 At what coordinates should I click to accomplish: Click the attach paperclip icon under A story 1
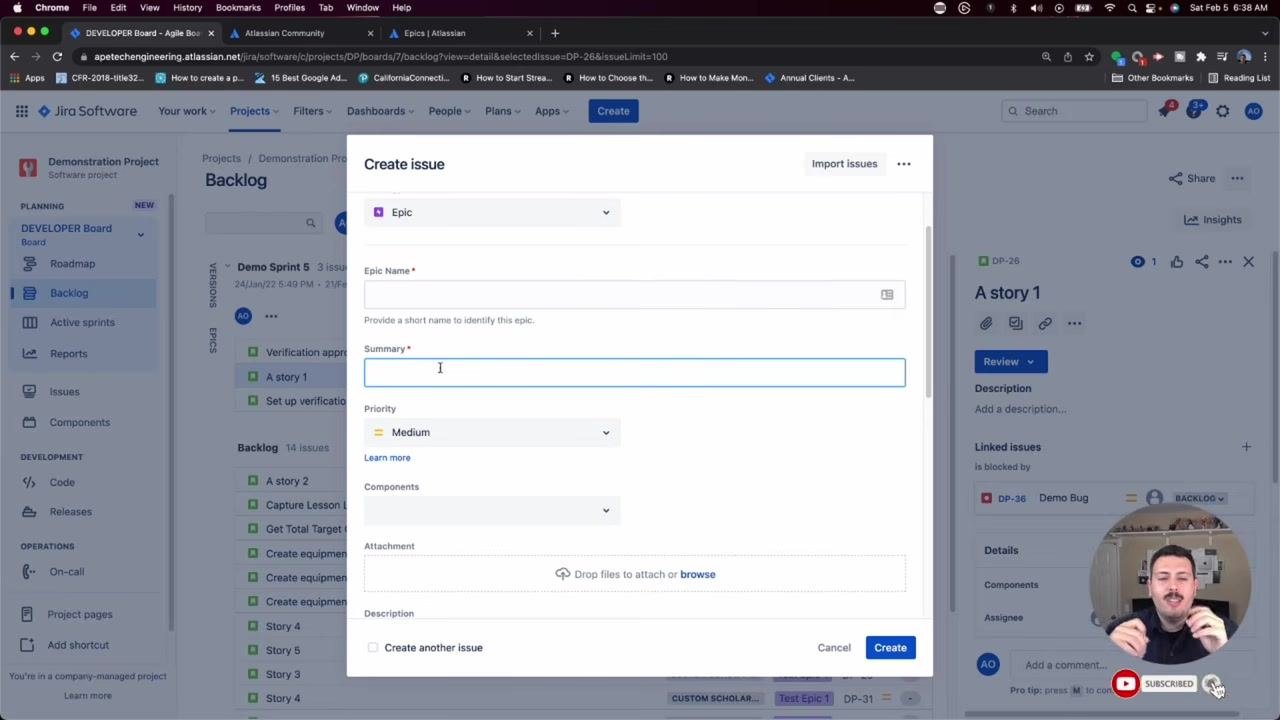[x=986, y=323]
